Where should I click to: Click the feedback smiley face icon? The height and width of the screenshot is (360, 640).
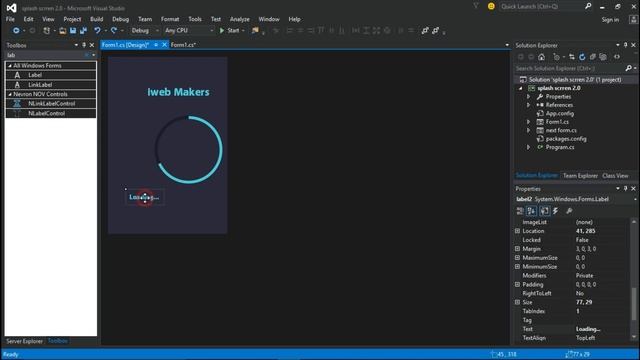click(491, 7)
